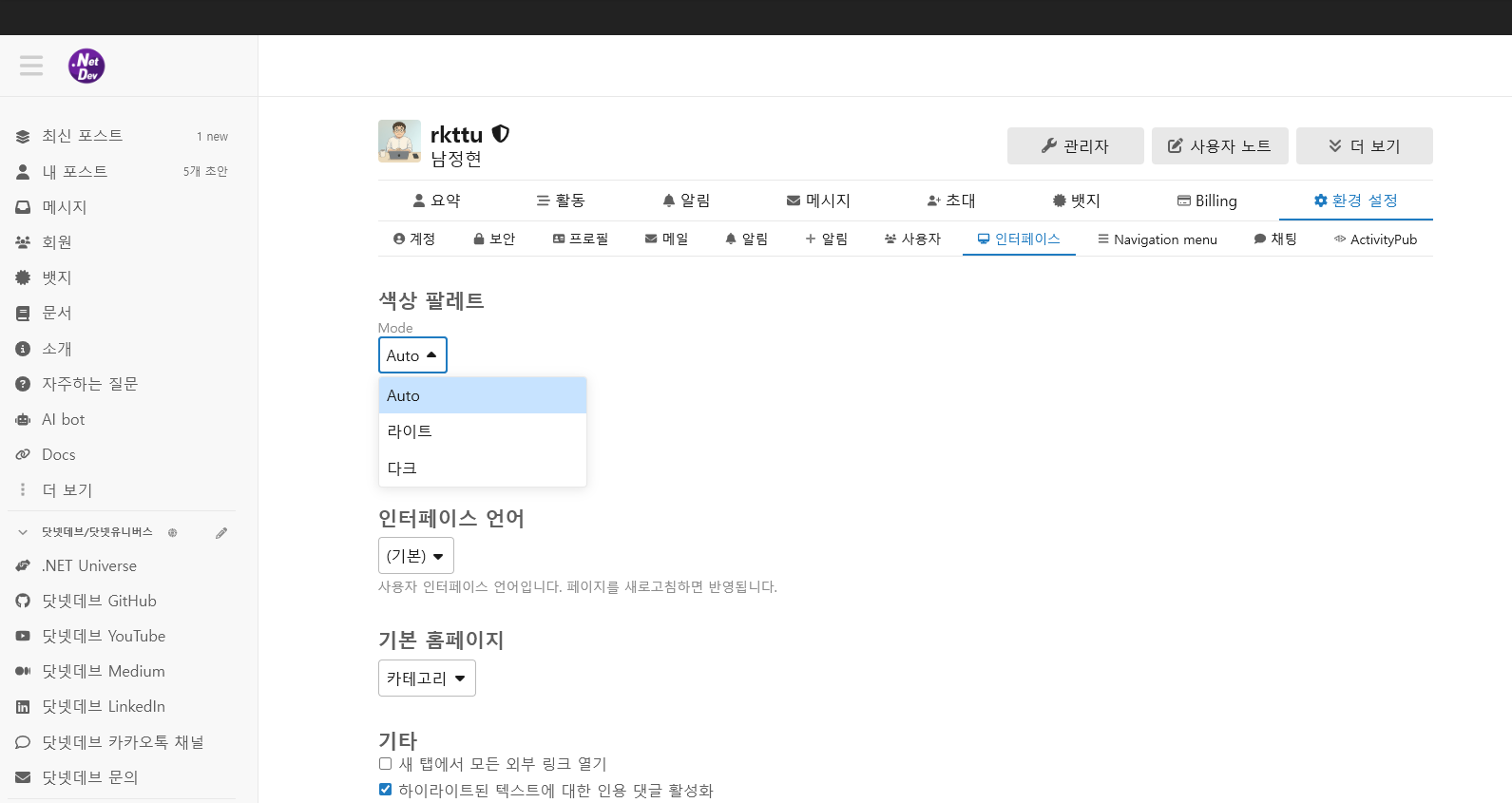
Task: Switch to the 요약 profile tab
Action: pyautogui.click(x=437, y=201)
